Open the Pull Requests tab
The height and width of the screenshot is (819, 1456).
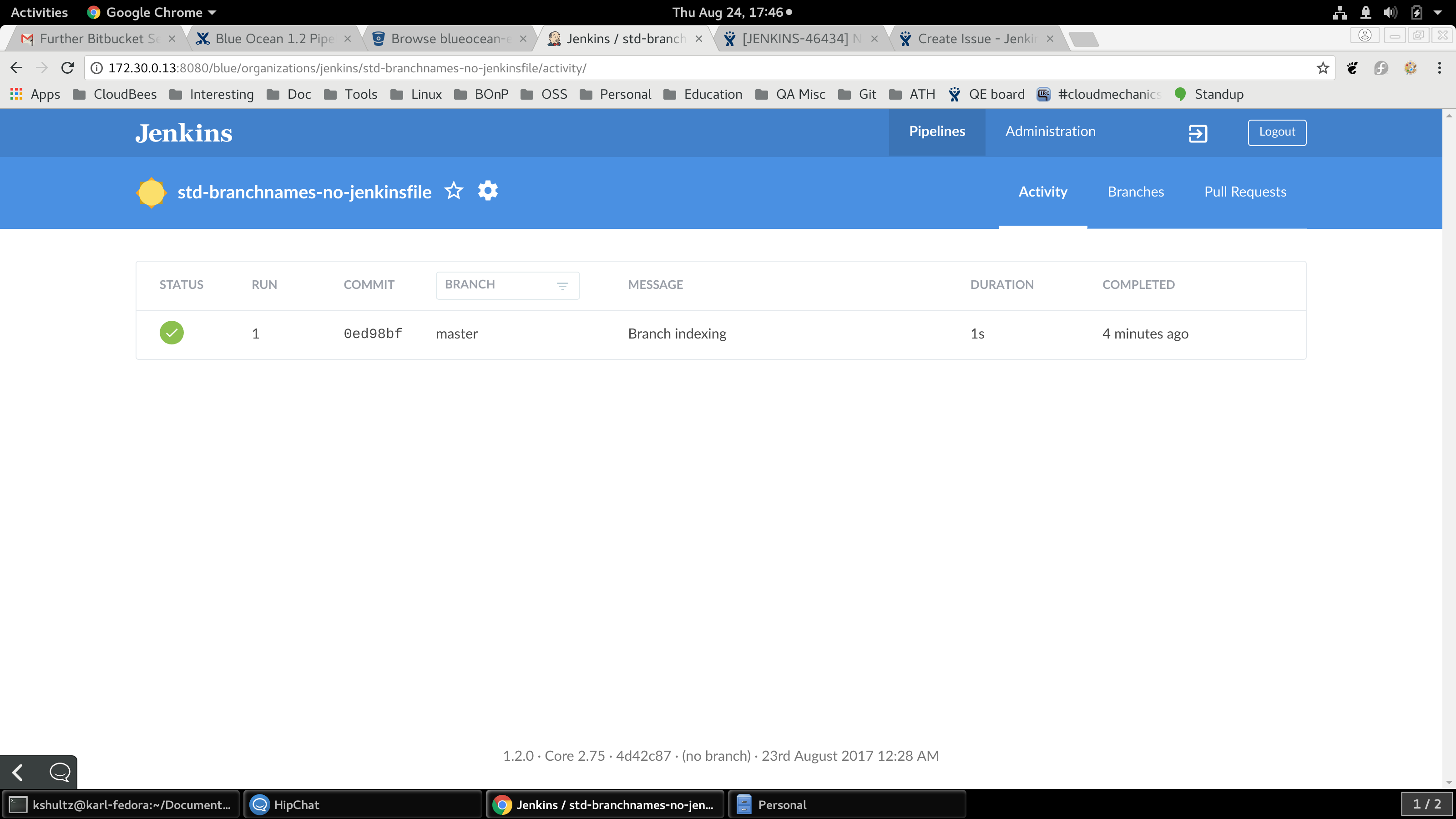point(1244,192)
